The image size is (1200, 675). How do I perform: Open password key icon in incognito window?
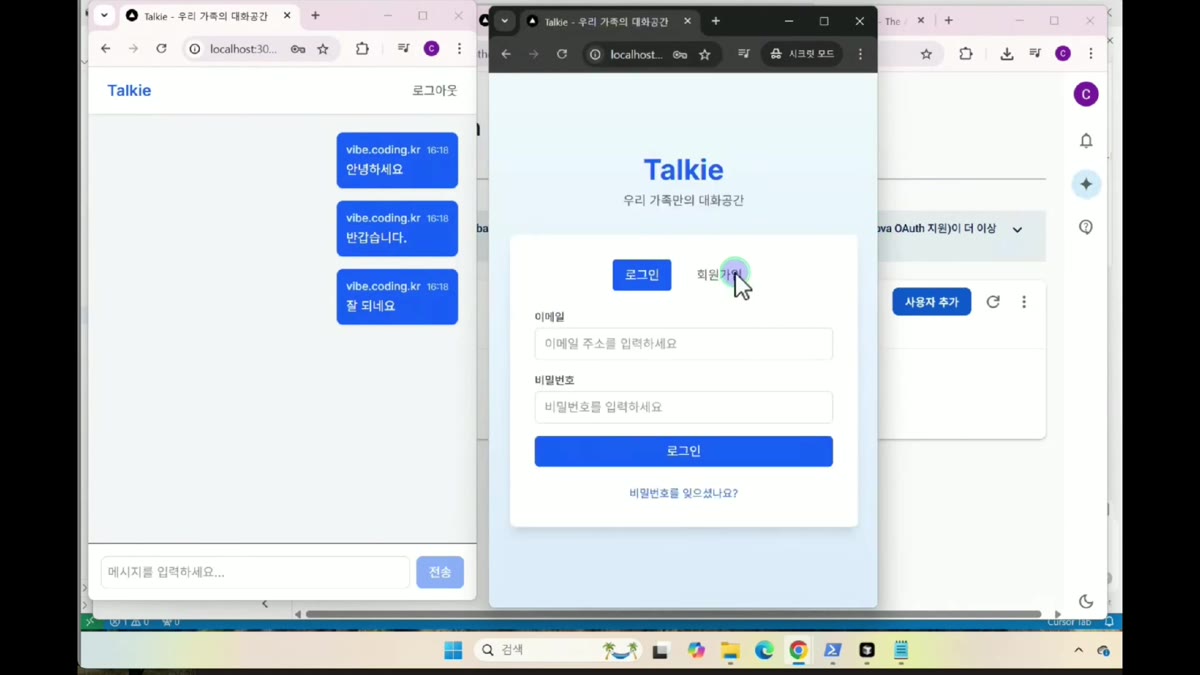tap(680, 54)
